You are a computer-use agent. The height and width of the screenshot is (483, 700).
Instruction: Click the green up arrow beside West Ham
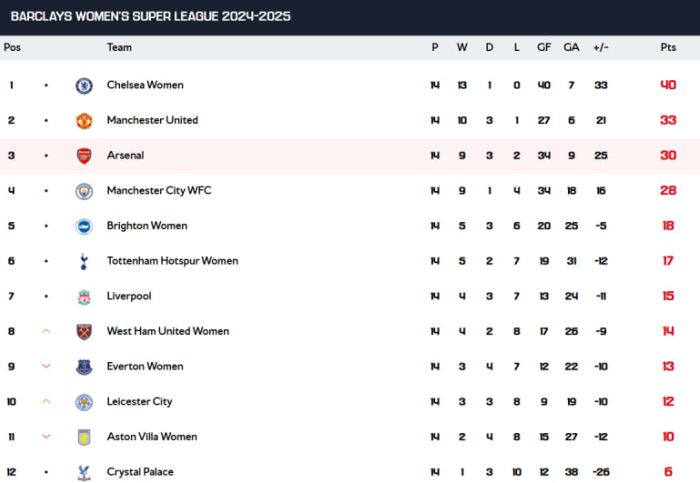tap(46, 331)
